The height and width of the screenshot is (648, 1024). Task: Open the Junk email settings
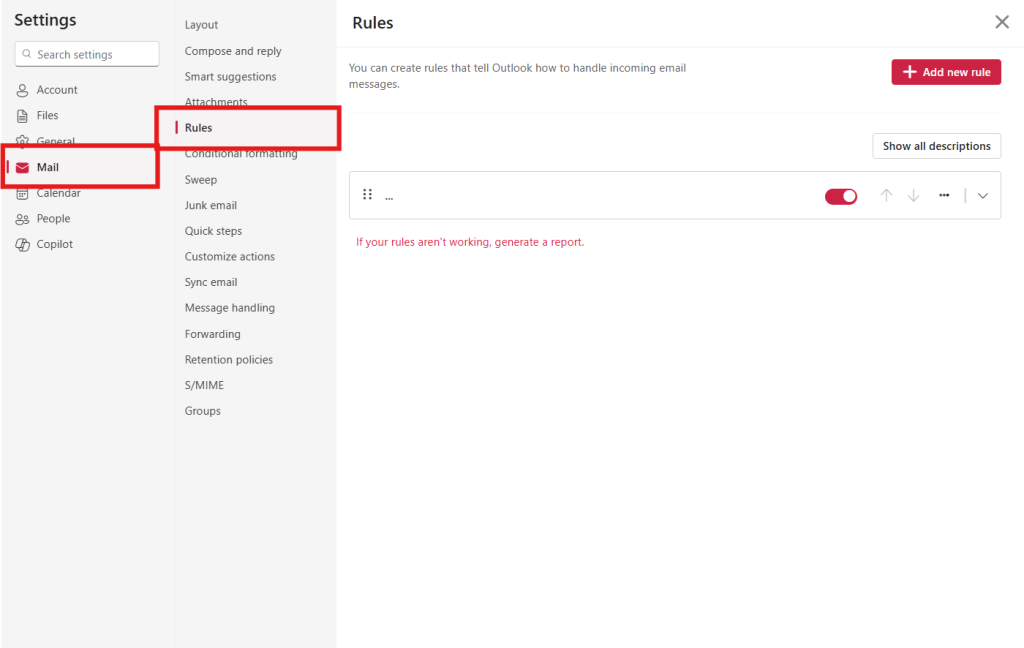[210, 205]
